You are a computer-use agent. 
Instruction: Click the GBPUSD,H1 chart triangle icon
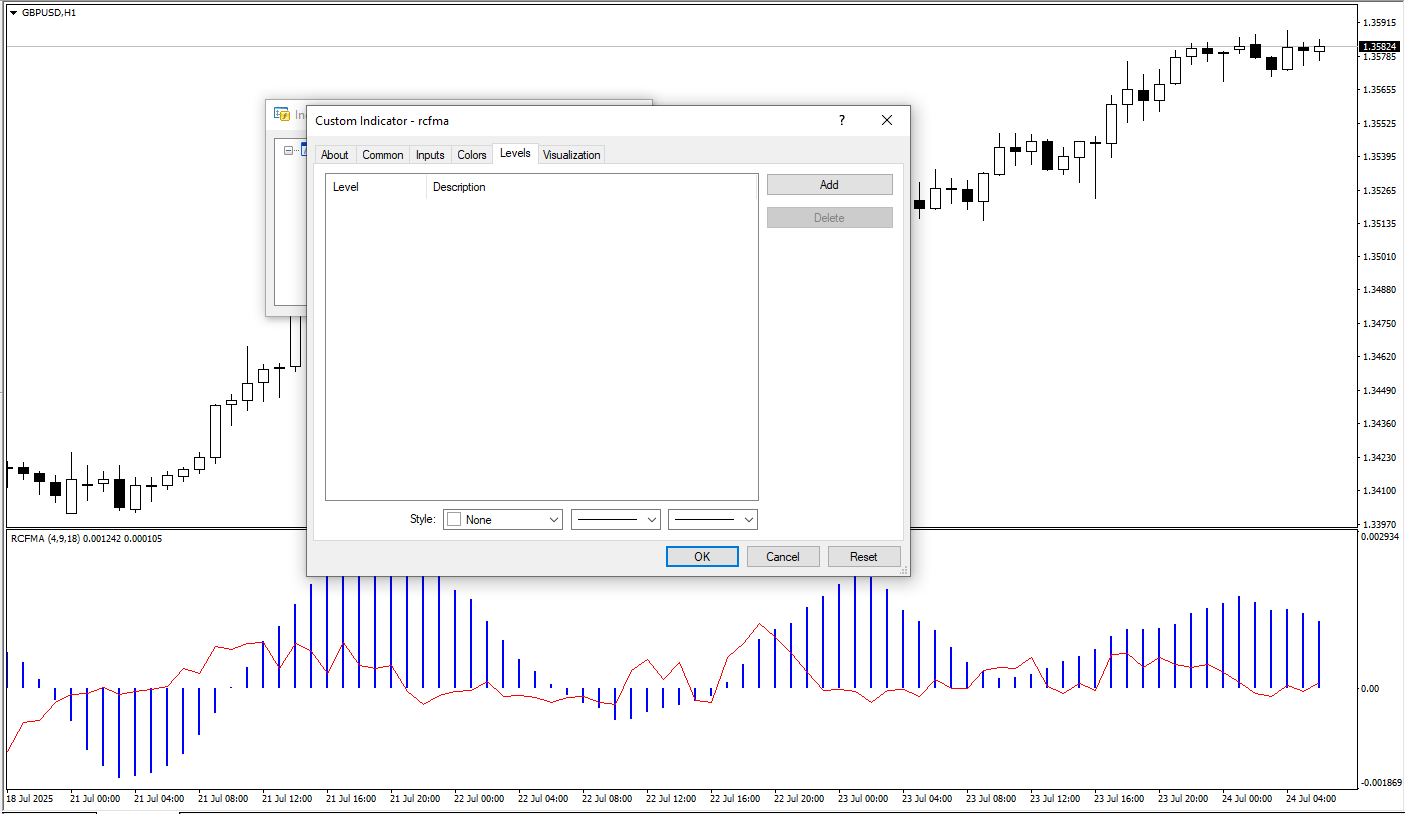pos(13,13)
